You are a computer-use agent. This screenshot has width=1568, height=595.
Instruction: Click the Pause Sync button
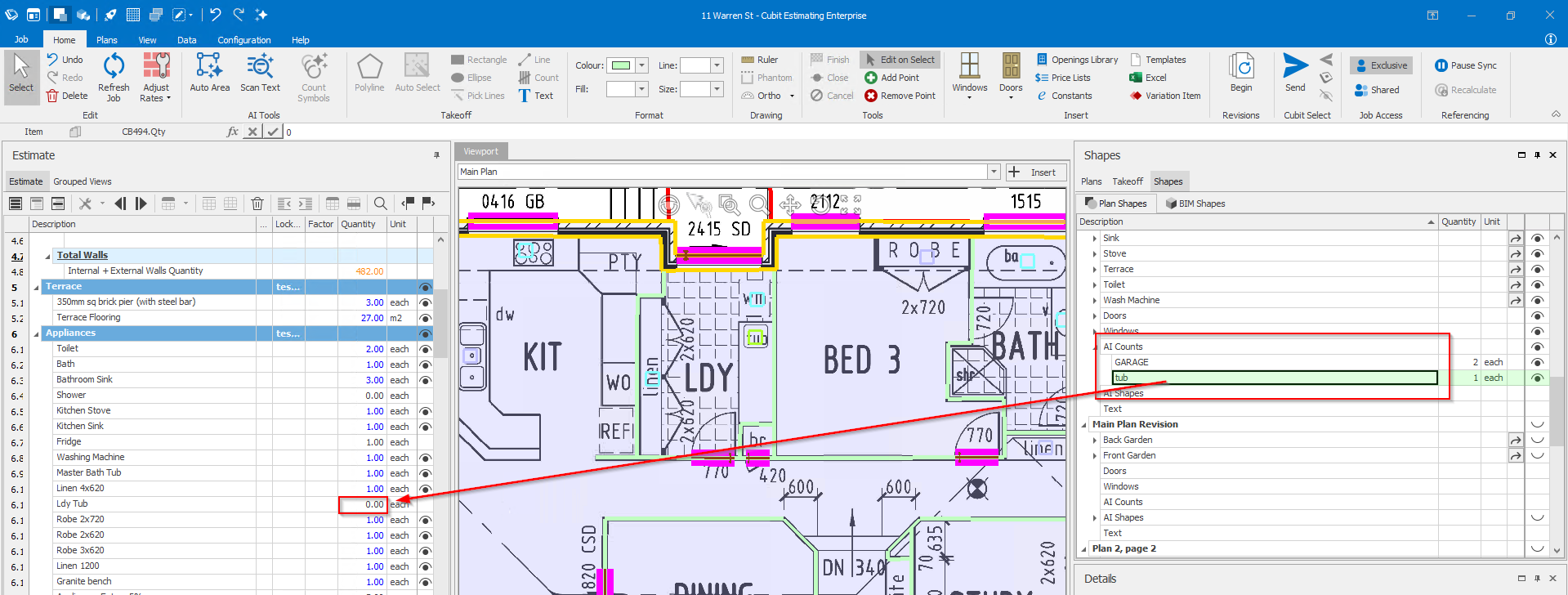coord(1466,65)
